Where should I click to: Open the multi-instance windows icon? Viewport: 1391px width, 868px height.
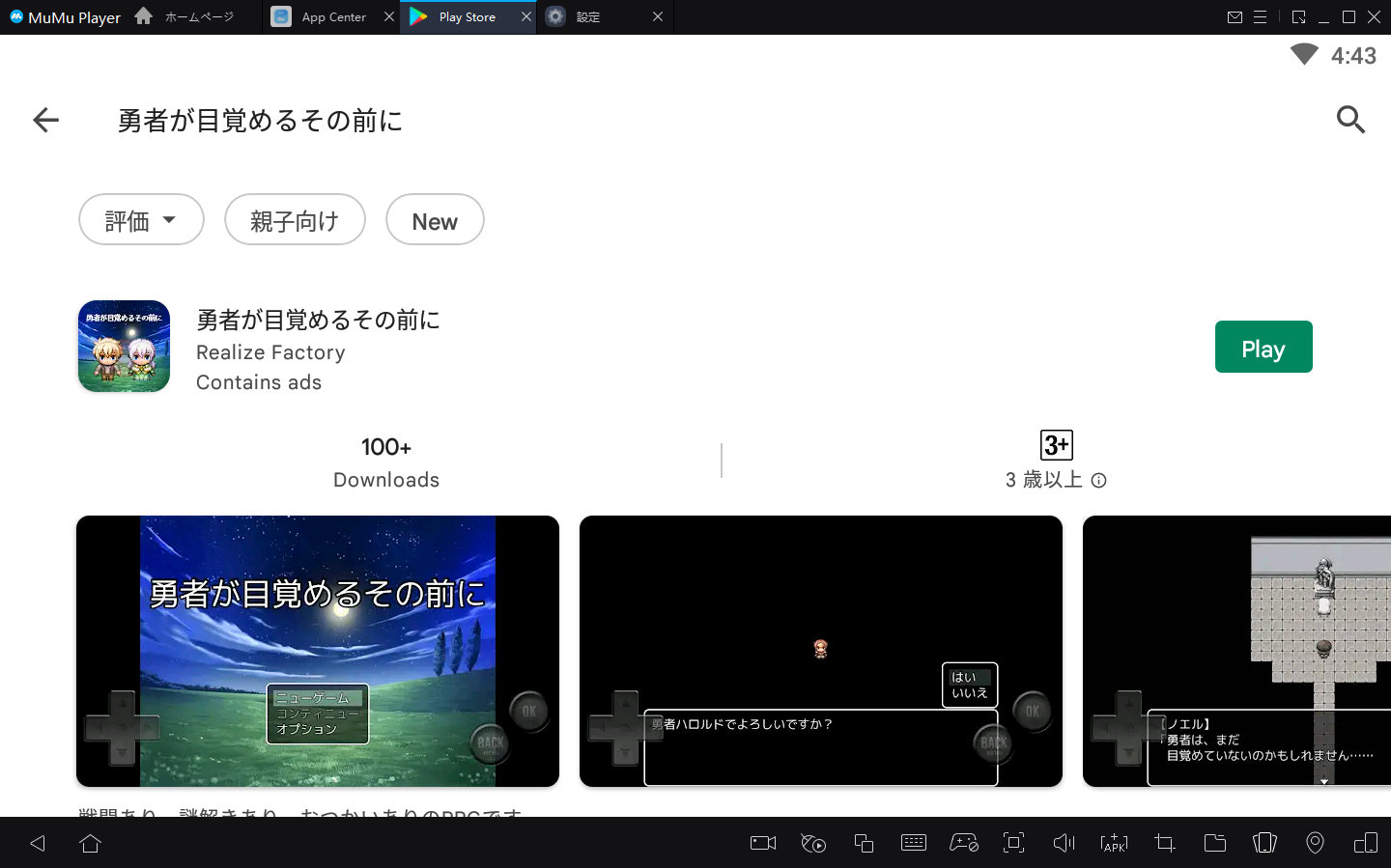tap(864, 843)
